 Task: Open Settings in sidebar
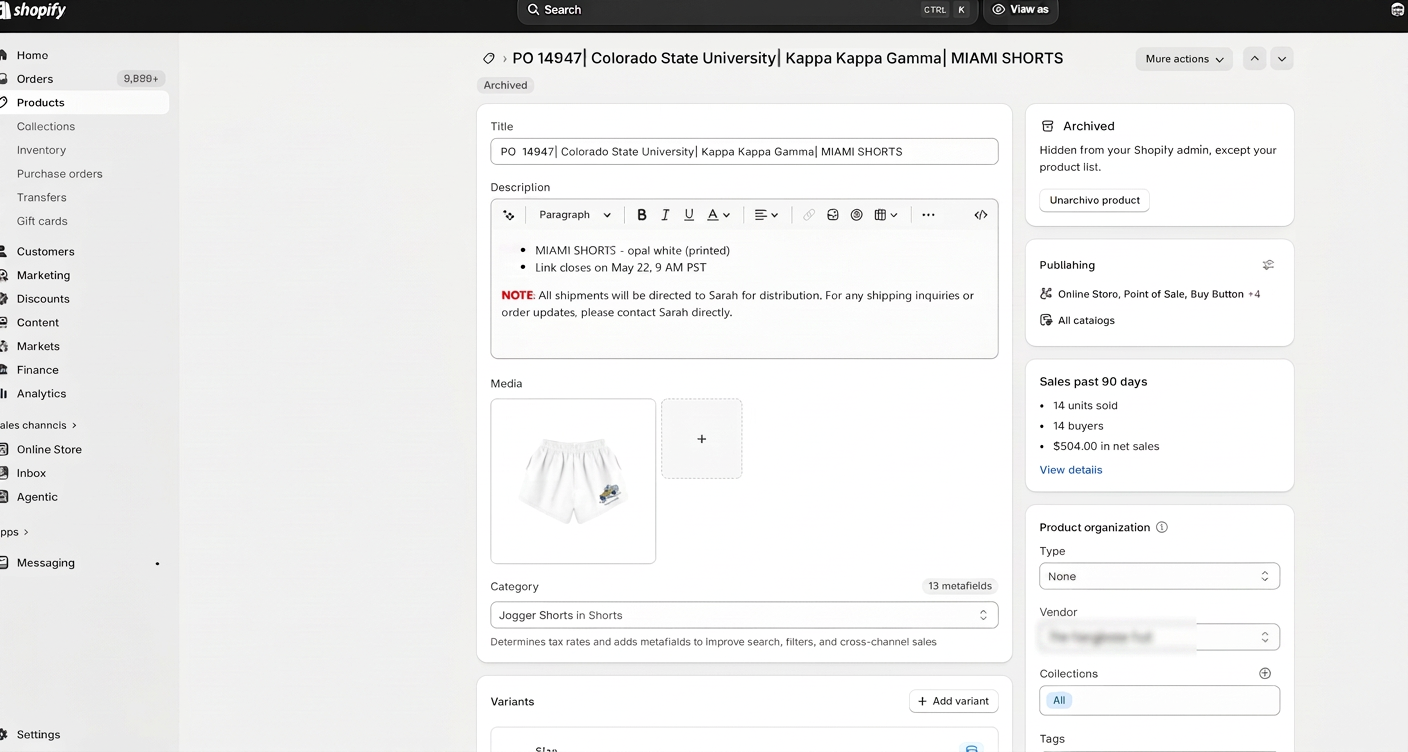38,735
